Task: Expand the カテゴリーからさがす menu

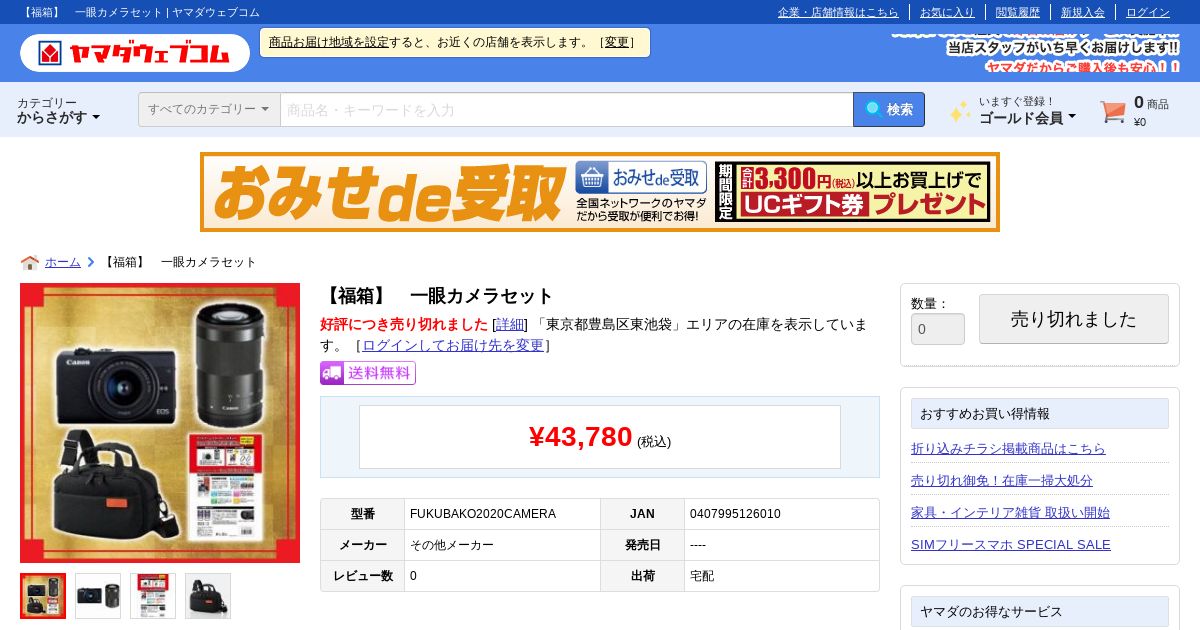Action: pos(59,110)
